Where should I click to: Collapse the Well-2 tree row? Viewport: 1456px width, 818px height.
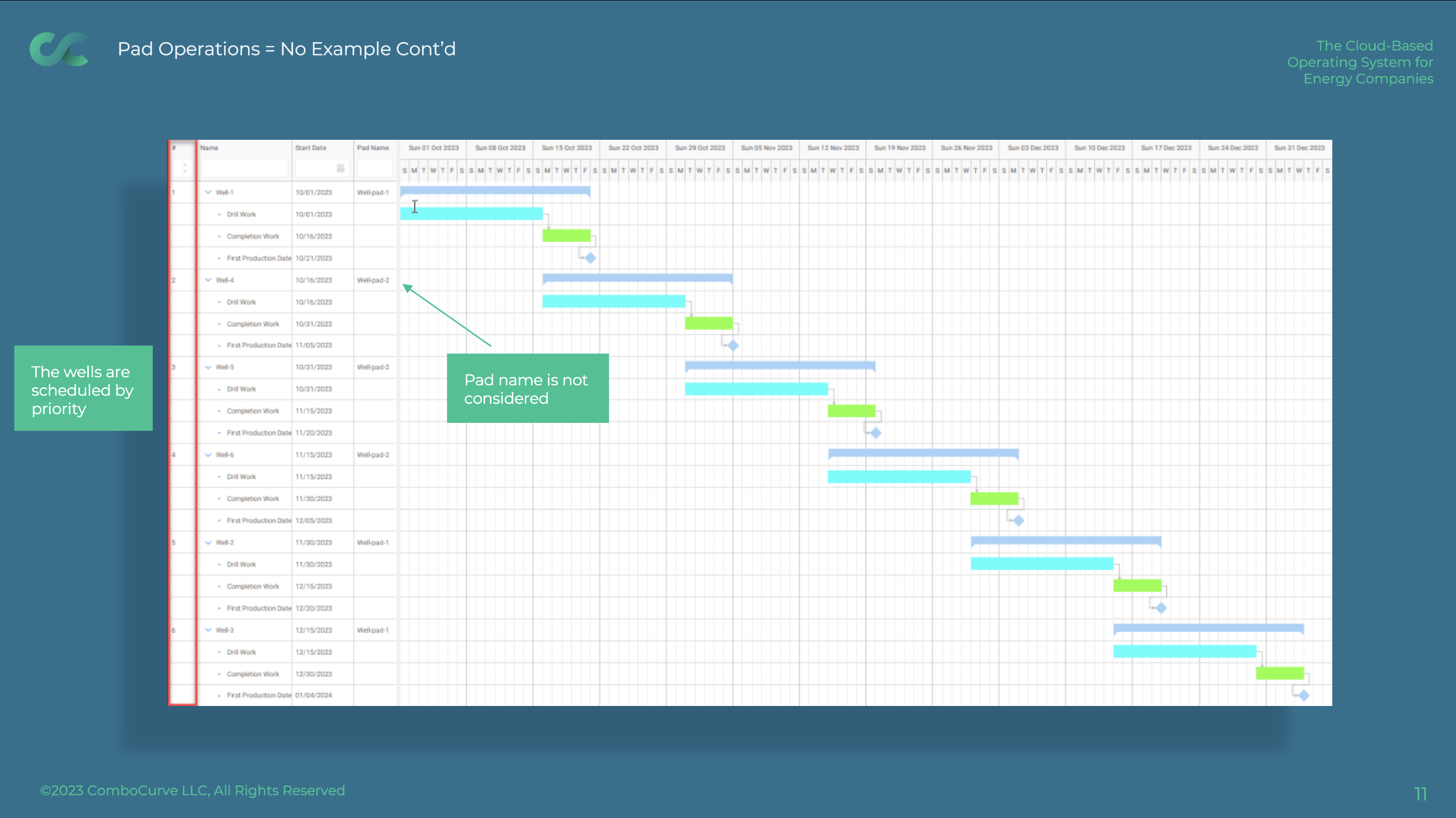[x=208, y=542]
